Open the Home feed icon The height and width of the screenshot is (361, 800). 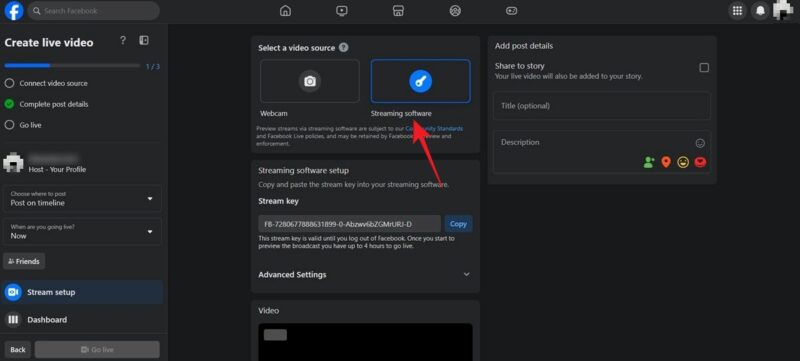[x=286, y=11]
